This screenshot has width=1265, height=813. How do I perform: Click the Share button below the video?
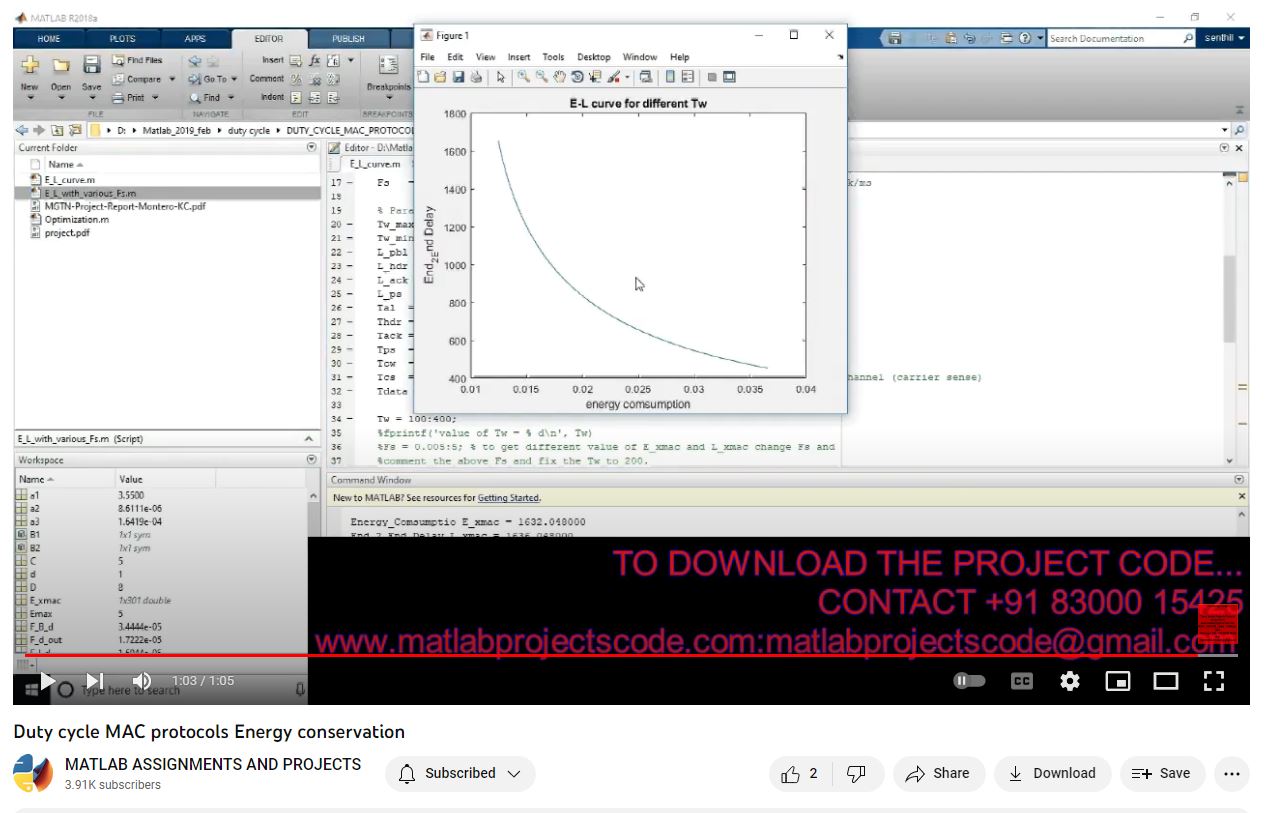pyautogui.click(x=937, y=773)
